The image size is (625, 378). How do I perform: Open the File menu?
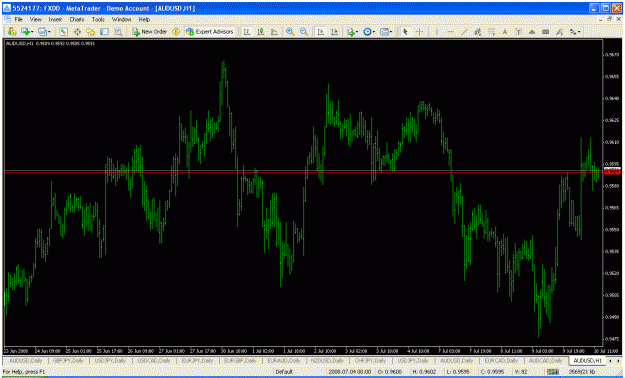pyautogui.click(x=18, y=19)
